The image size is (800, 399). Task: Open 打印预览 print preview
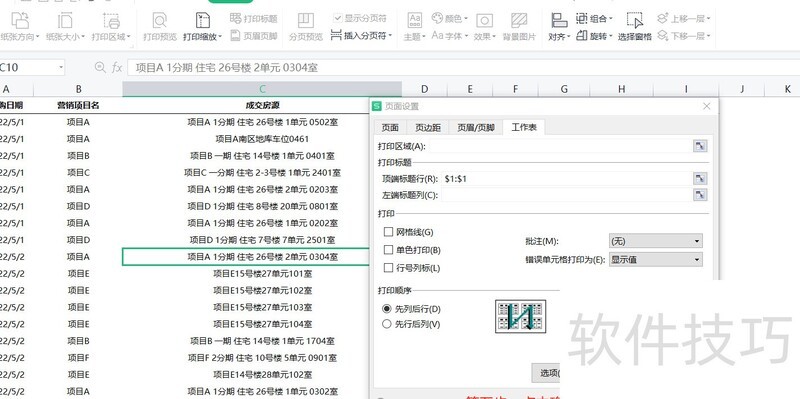(x=160, y=27)
